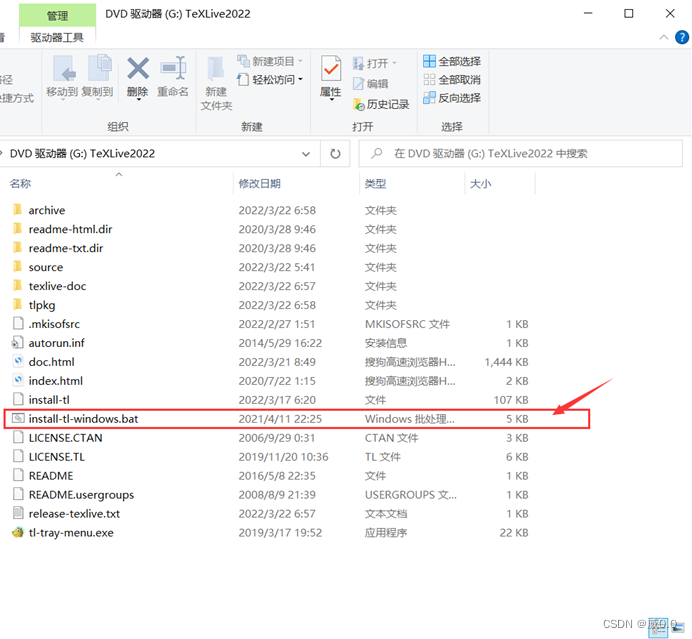Click Invert selection (反向选择)

(x=451, y=98)
